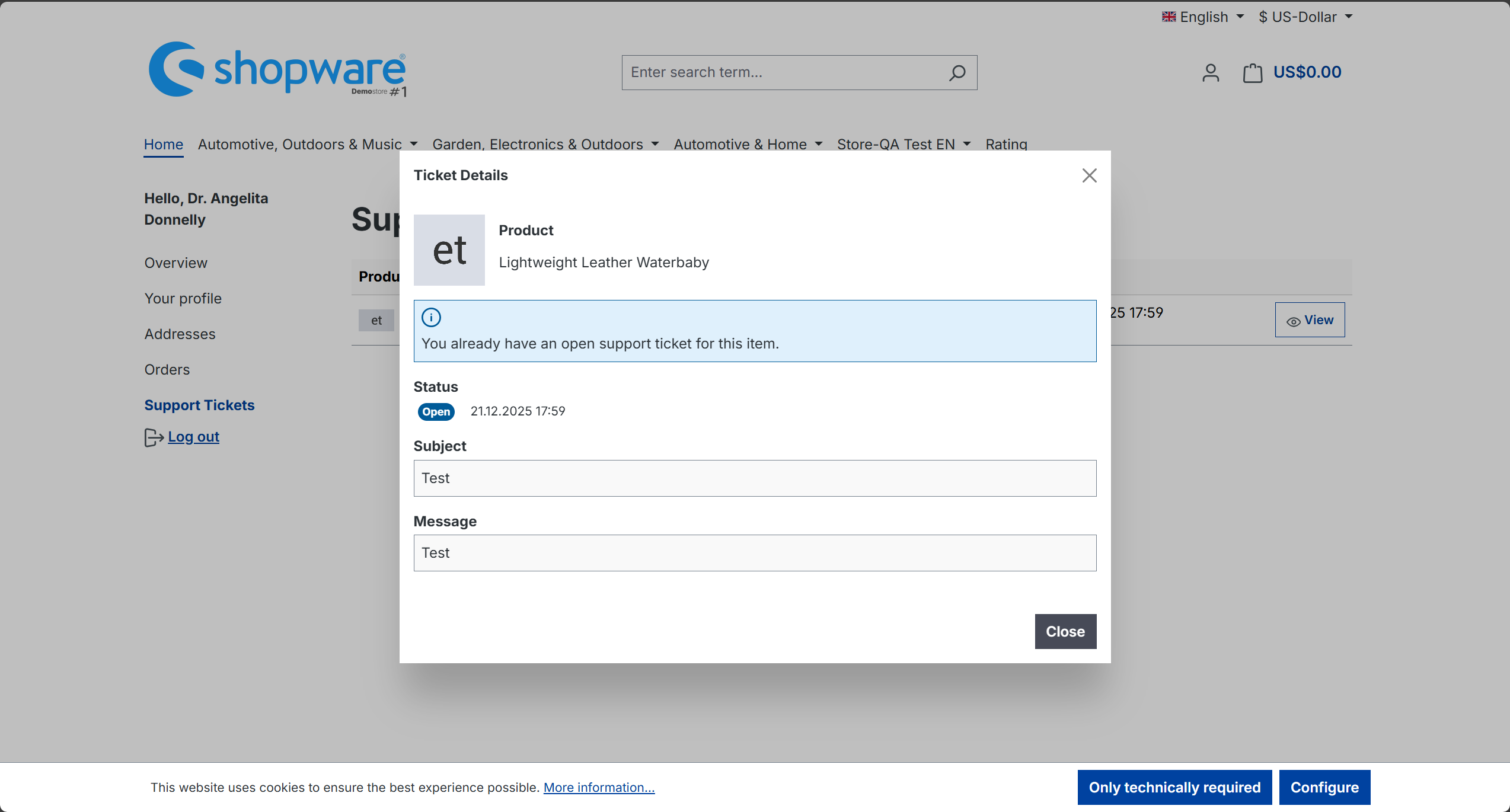1510x812 pixels.
Task: Go to the Home navigation item
Action: point(164,144)
